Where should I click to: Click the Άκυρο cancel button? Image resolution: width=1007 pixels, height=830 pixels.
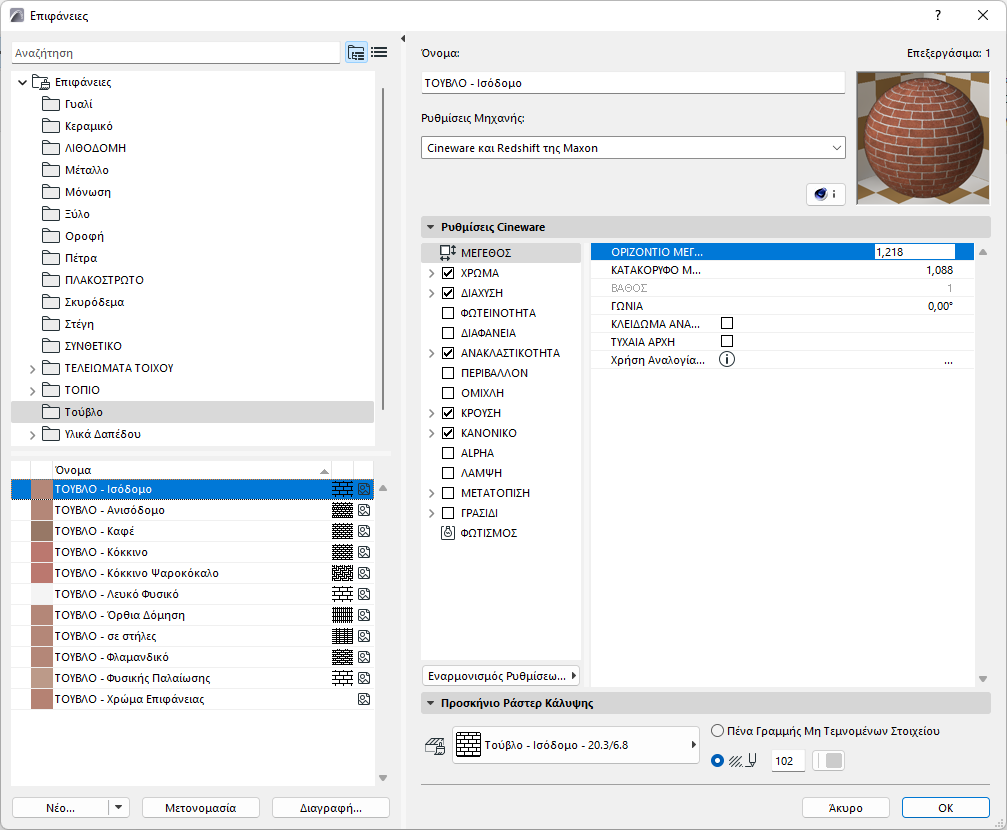[845, 808]
